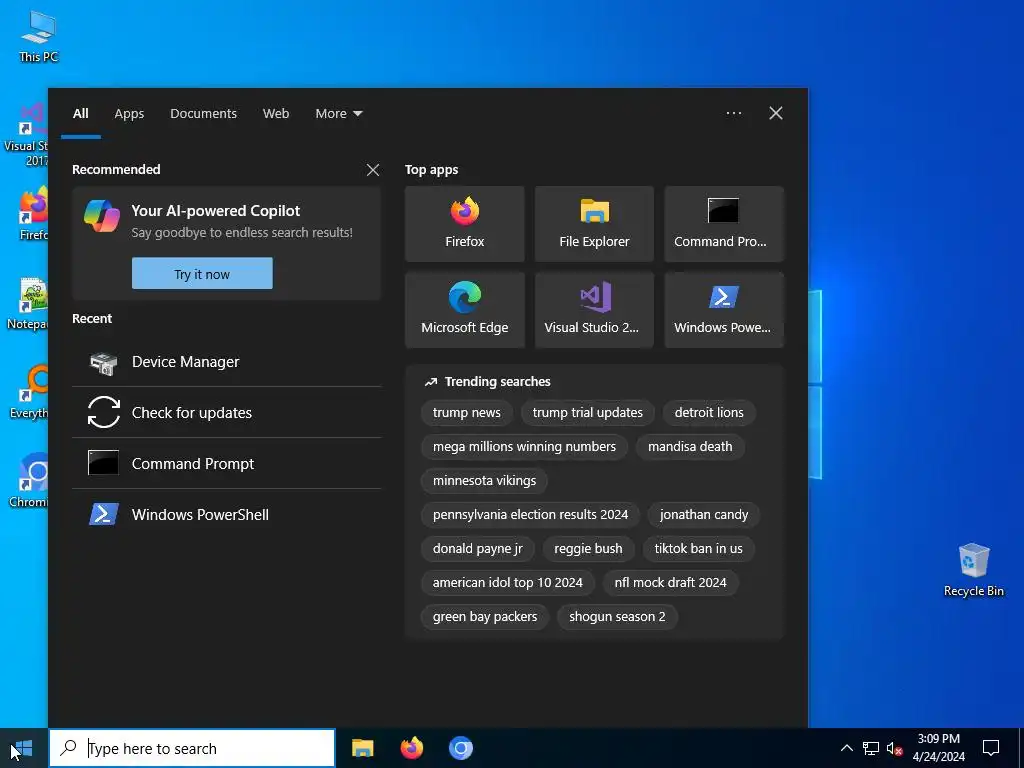Search trending topic trump trial updates
The height and width of the screenshot is (768, 1024).
588,413
